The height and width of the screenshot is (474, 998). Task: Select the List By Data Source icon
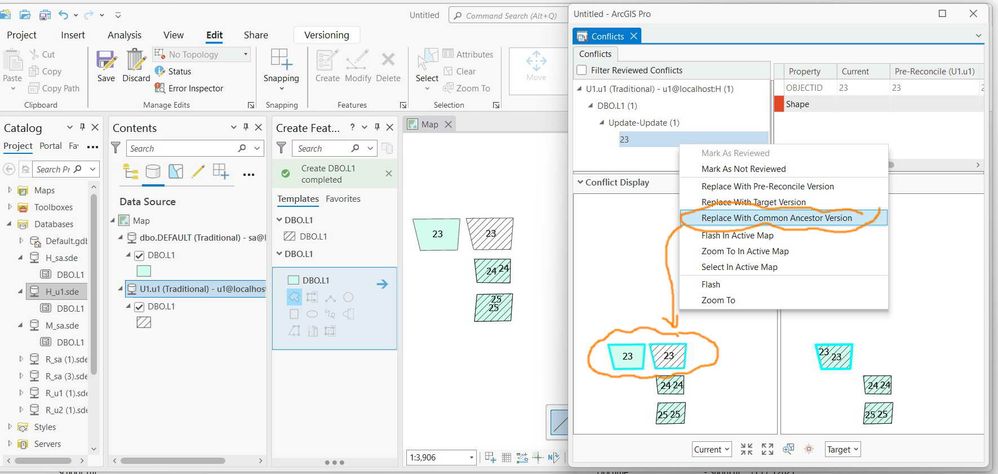(x=153, y=172)
